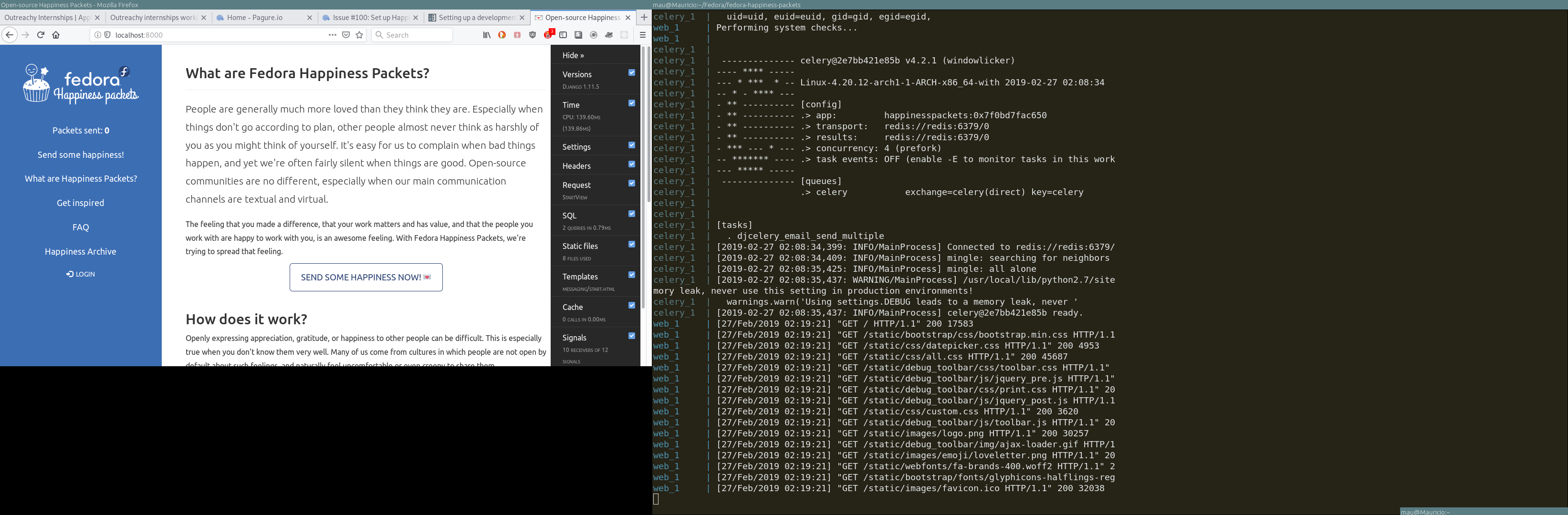
Task: Reload the current page
Action: pos(41,35)
